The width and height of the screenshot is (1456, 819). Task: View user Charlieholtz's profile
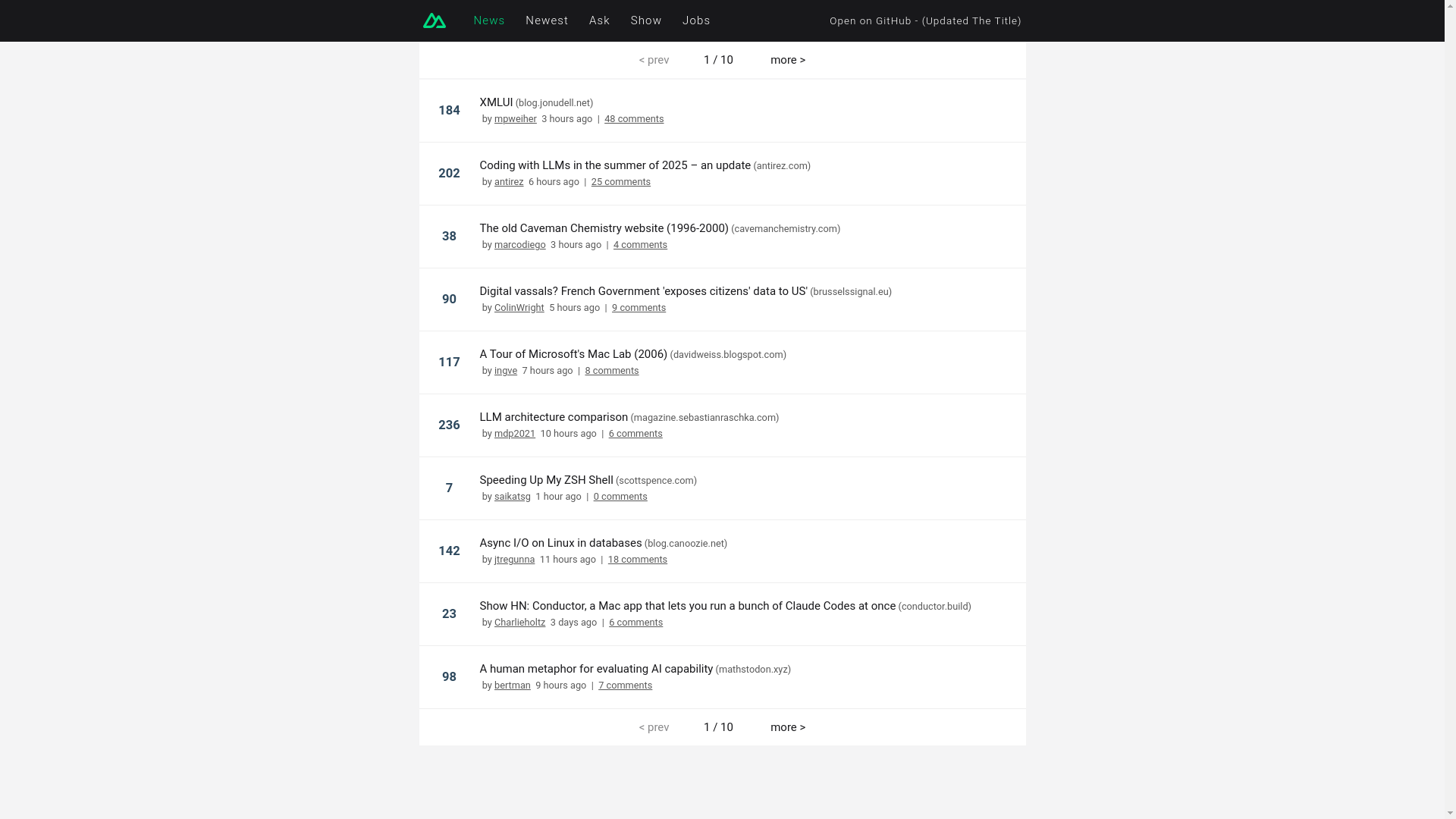(x=519, y=623)
